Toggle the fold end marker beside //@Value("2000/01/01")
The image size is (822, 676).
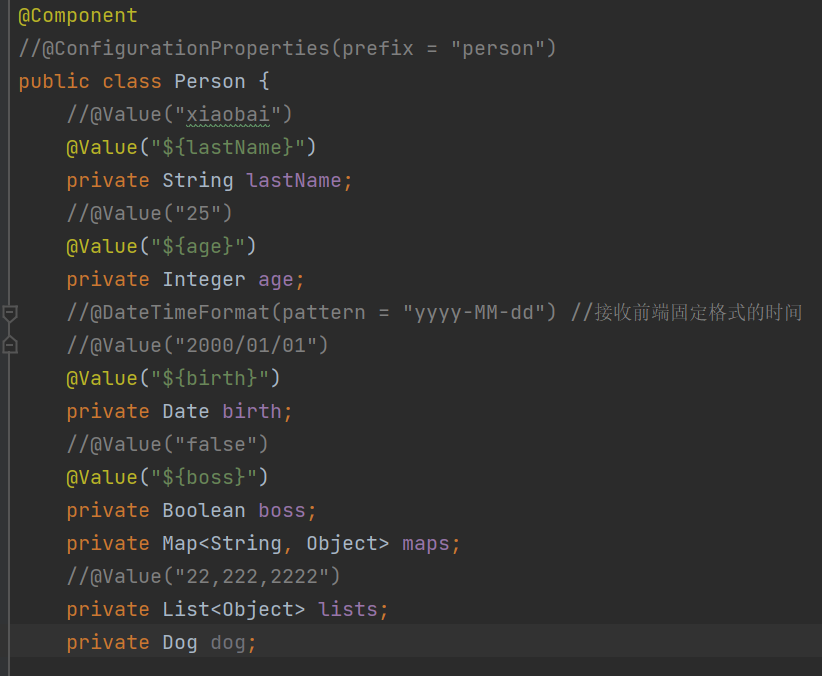pyautogui.click(x=10, y=346)
